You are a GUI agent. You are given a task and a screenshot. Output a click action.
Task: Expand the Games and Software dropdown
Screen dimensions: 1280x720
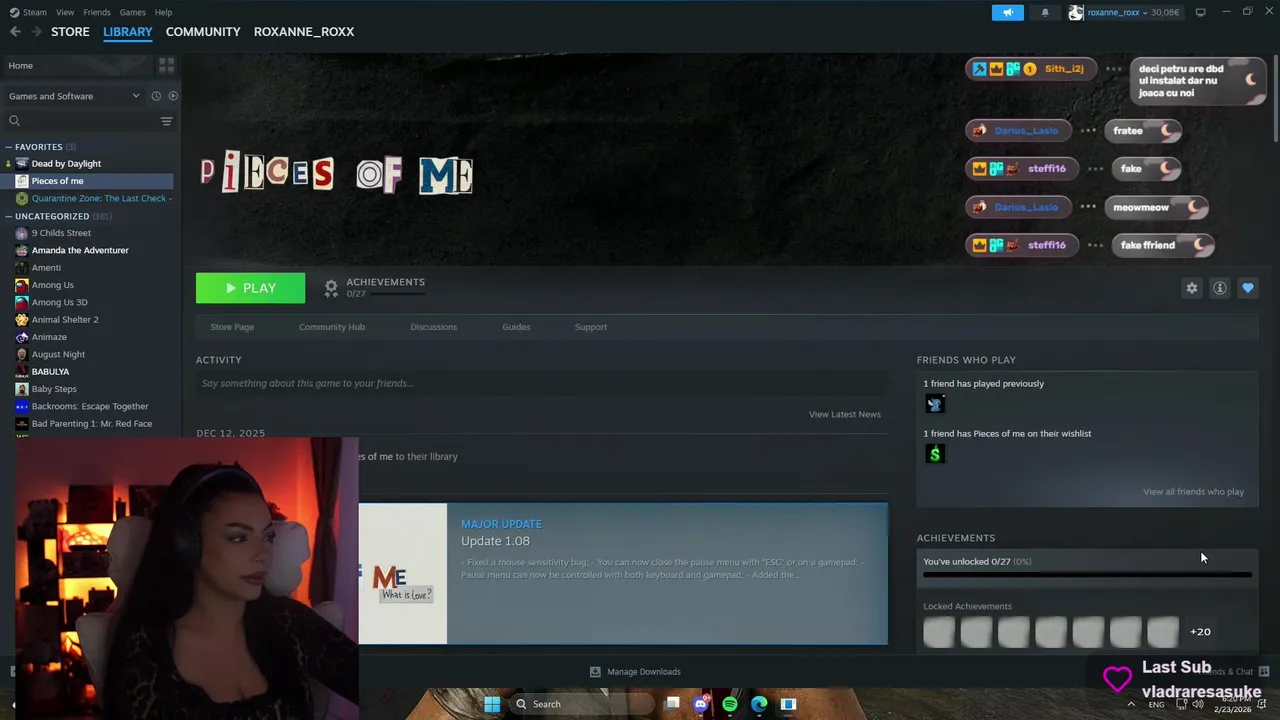click(x=73, y=96)
